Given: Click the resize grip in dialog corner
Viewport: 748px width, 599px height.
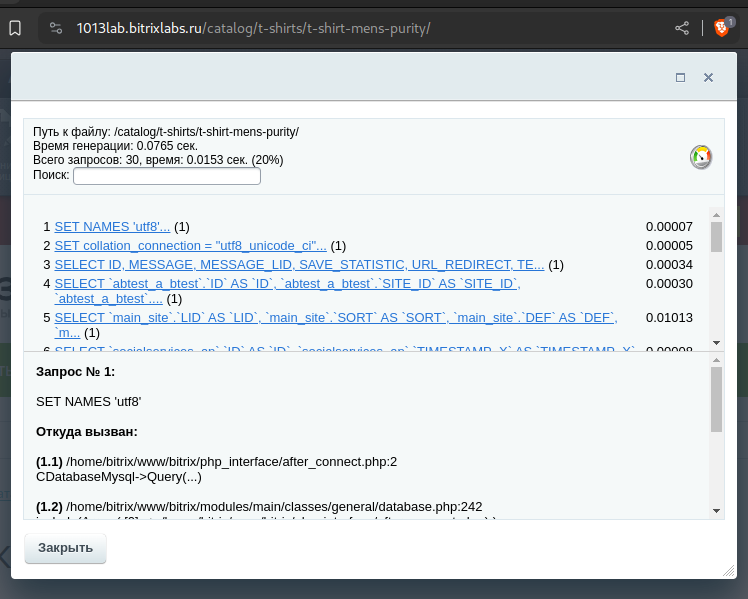Looking at the screenshot, I should [728, 570].
